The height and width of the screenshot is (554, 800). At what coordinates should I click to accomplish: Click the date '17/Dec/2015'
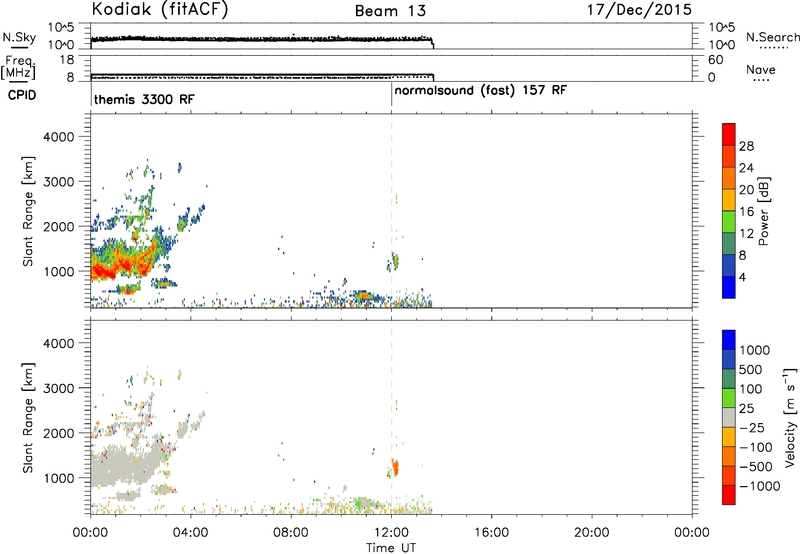pos(639,10)
